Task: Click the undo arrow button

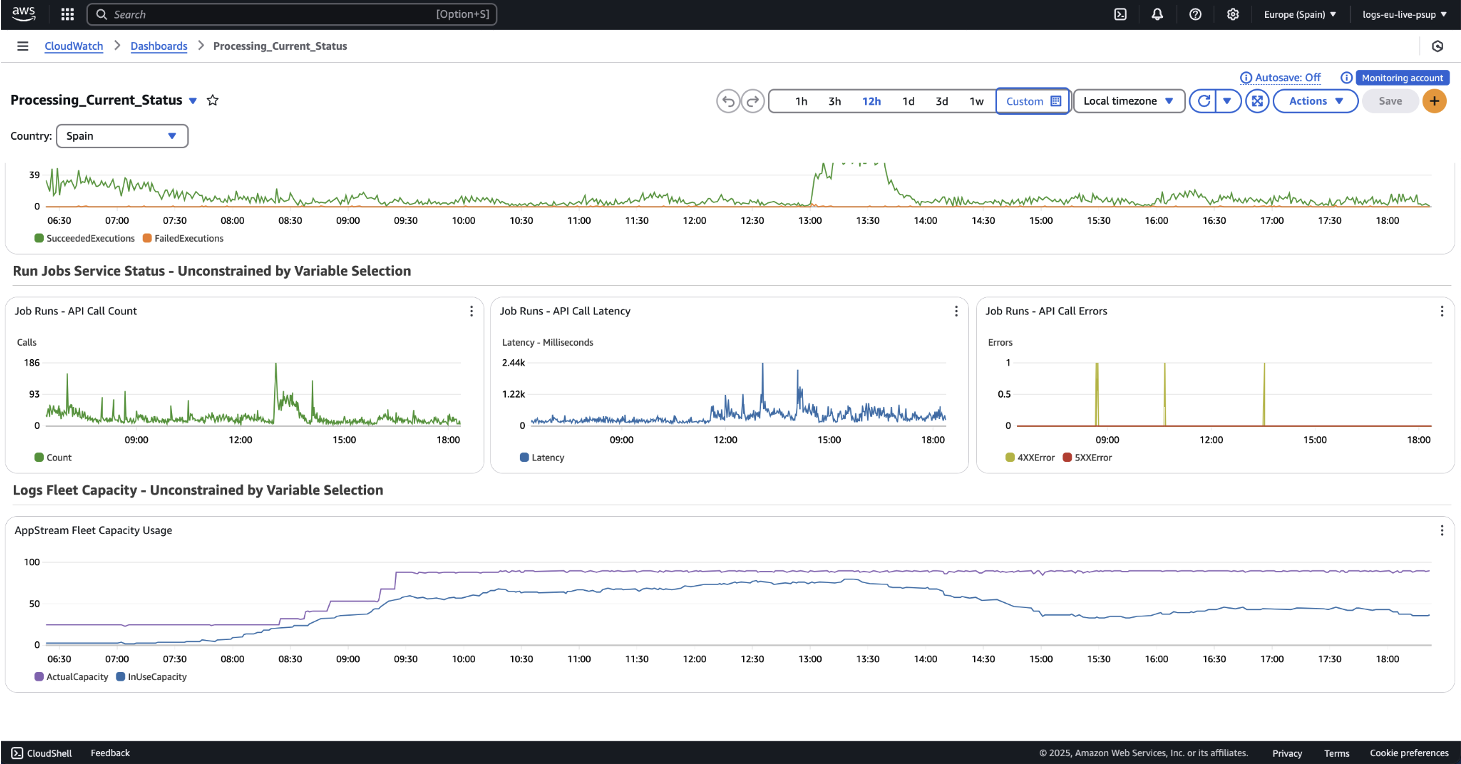Action: (x=728, y=101)
